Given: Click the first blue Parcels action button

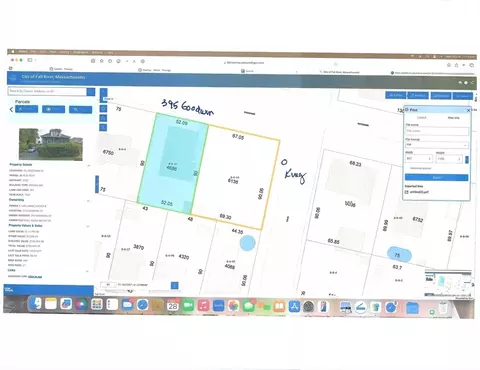Looking at the screenshot, I should point(26,109).
